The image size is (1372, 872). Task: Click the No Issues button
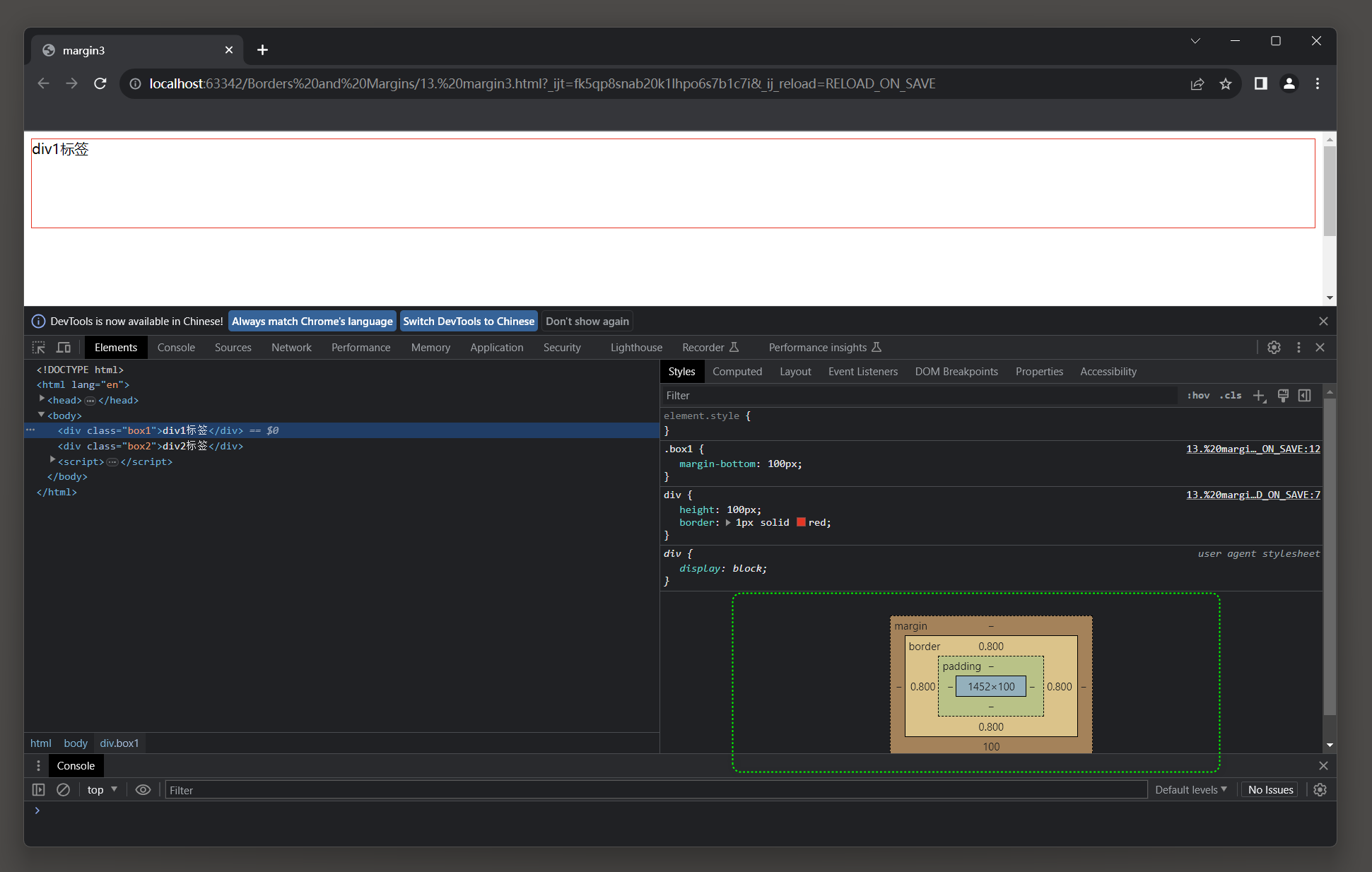[1270, 790]
